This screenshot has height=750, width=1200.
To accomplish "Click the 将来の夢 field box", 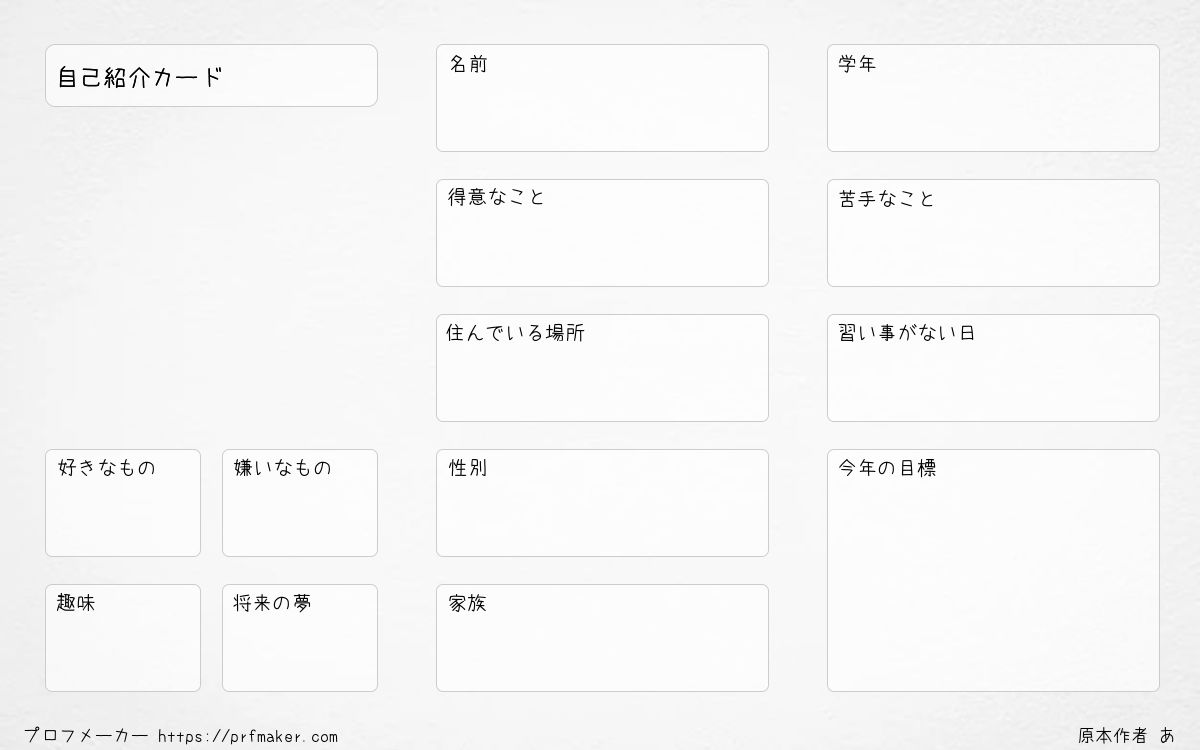I will coord(300,638).
